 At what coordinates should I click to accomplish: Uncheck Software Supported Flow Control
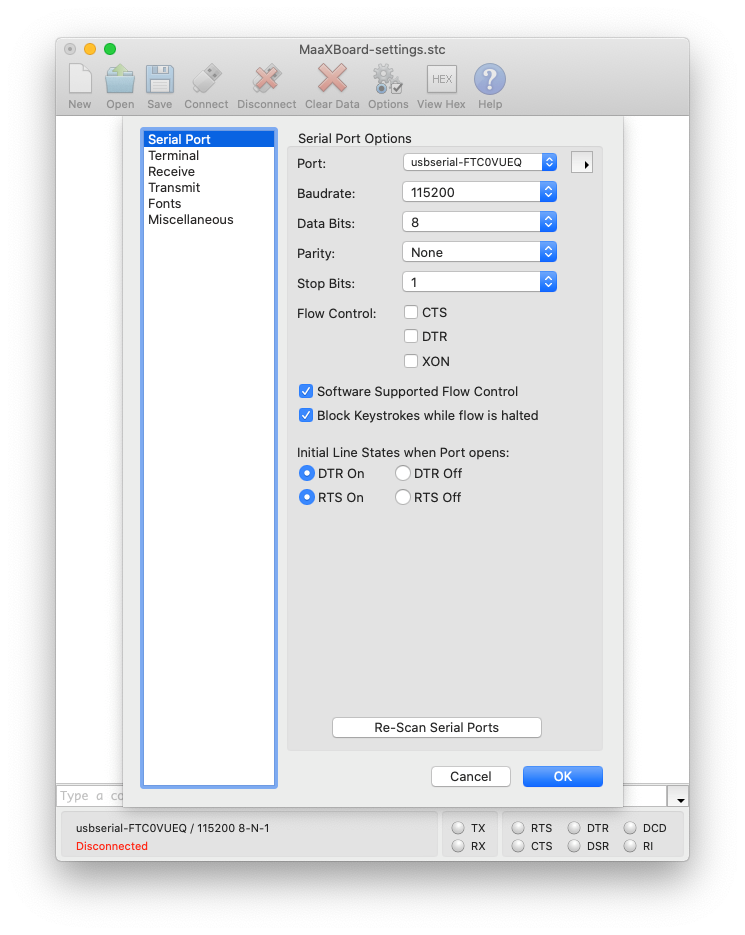306,391
